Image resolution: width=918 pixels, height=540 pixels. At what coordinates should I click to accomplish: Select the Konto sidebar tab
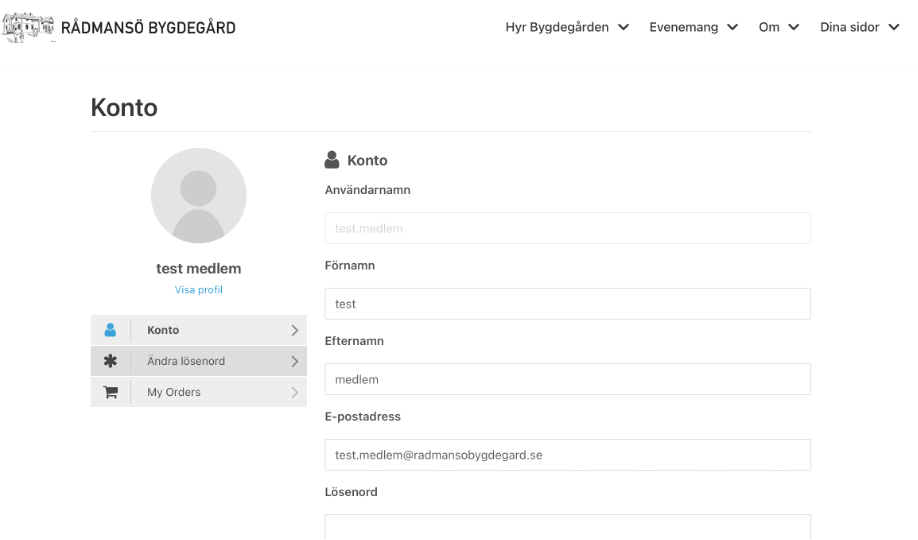[x=198, y=330]
